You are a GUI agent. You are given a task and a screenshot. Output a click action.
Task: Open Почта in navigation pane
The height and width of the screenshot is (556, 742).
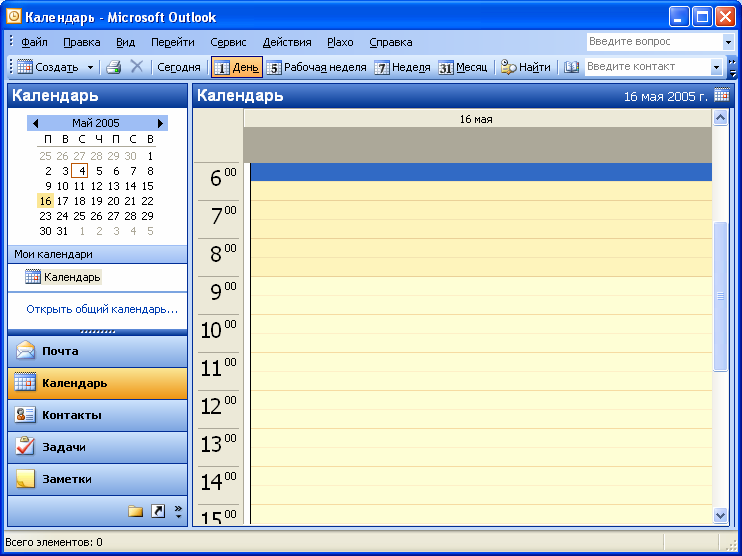(97, 351)
